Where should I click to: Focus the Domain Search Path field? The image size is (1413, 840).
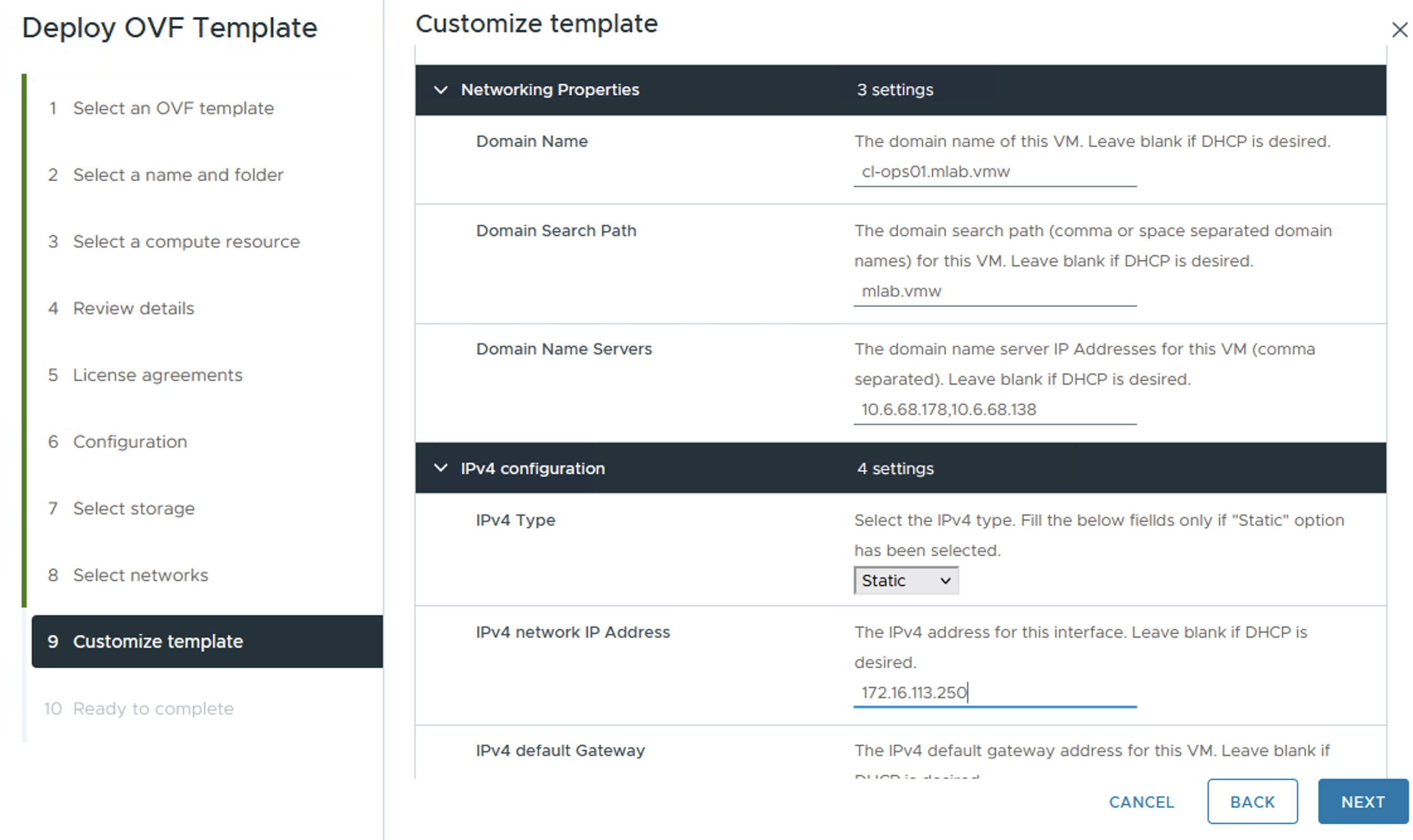(995, 292)
